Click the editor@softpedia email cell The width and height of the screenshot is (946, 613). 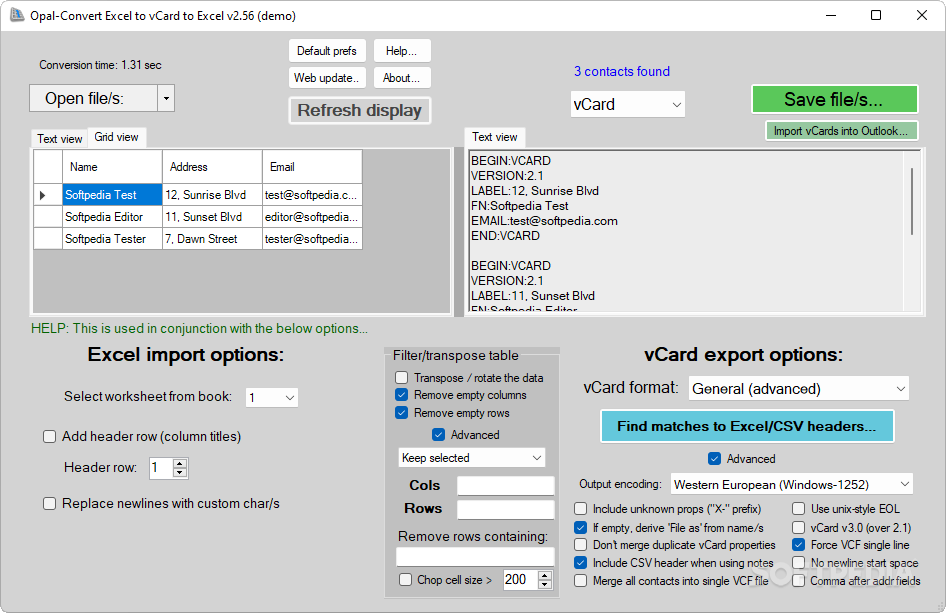point(312,217)
